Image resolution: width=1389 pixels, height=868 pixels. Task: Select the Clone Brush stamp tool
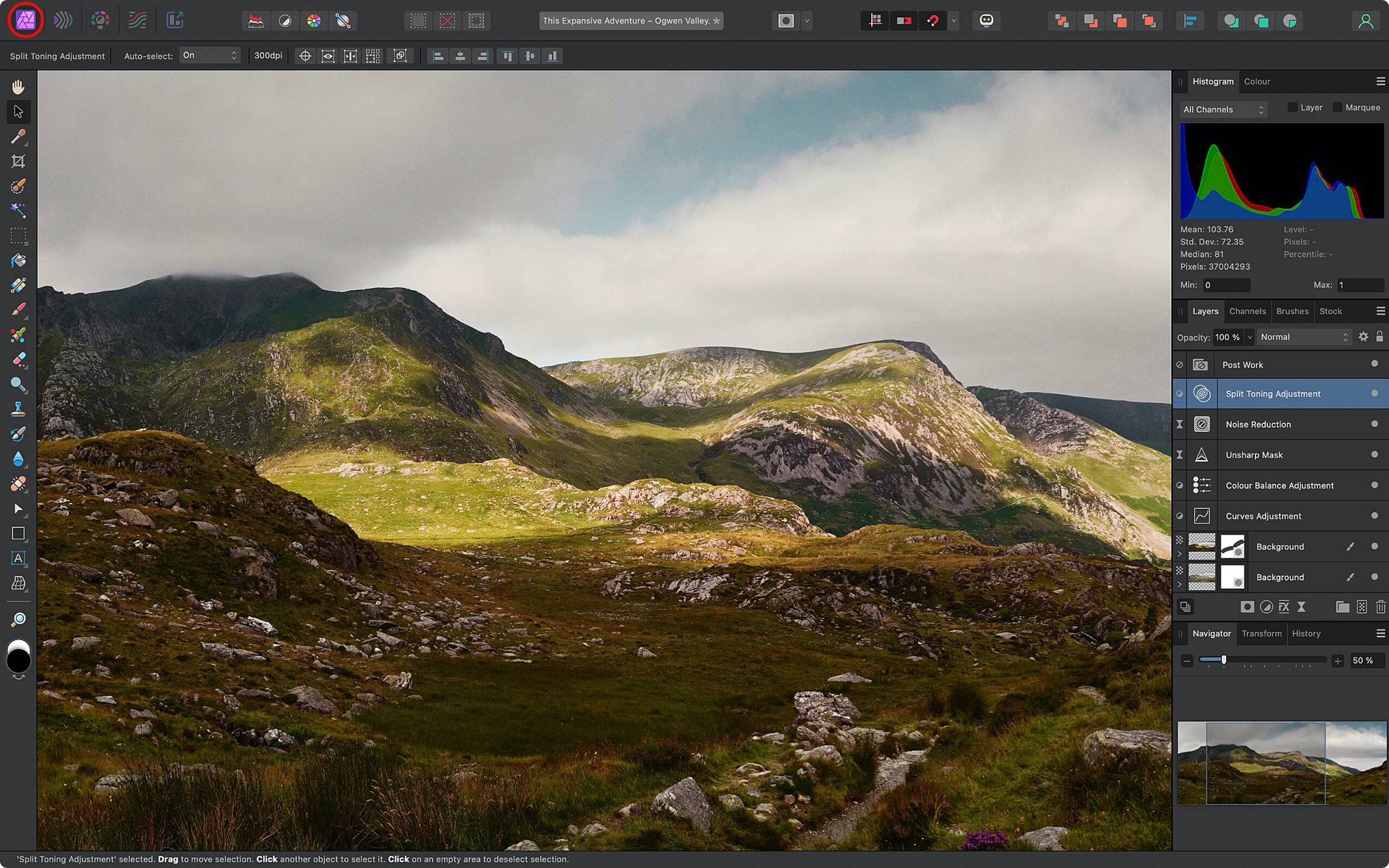(18, 409)
